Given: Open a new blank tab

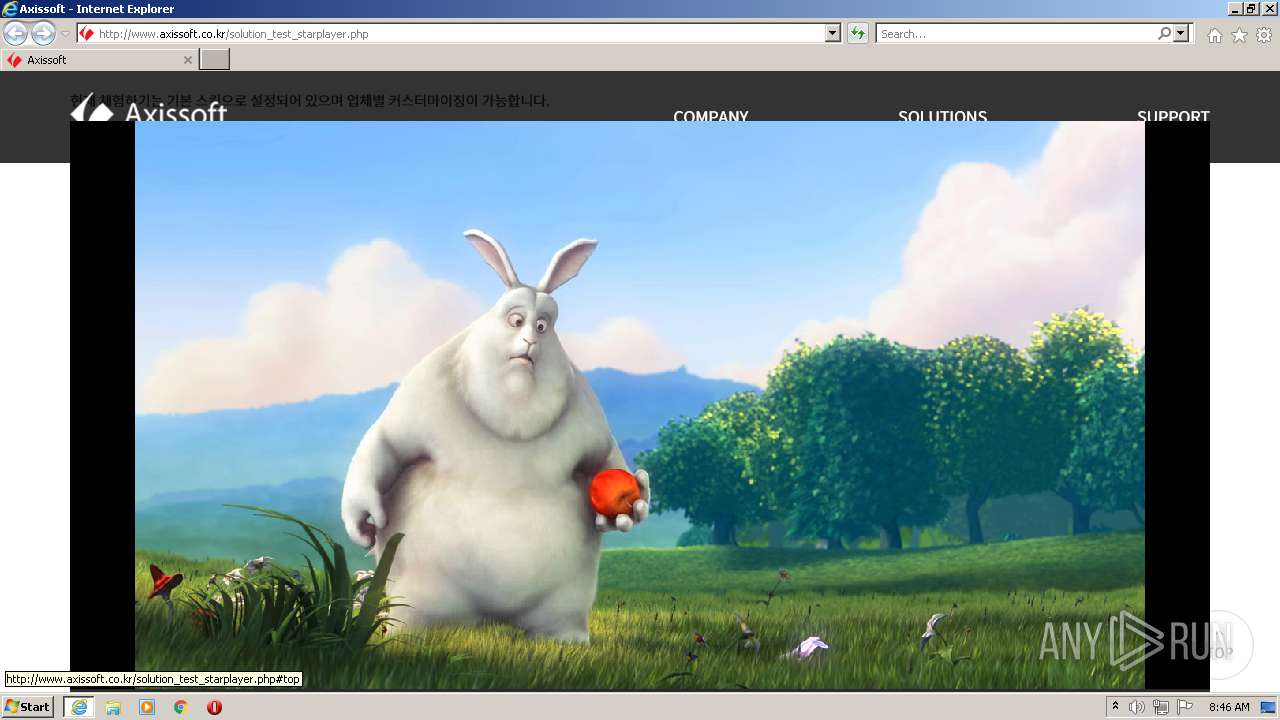Looking at the screenshot, I should coord(215,60).
